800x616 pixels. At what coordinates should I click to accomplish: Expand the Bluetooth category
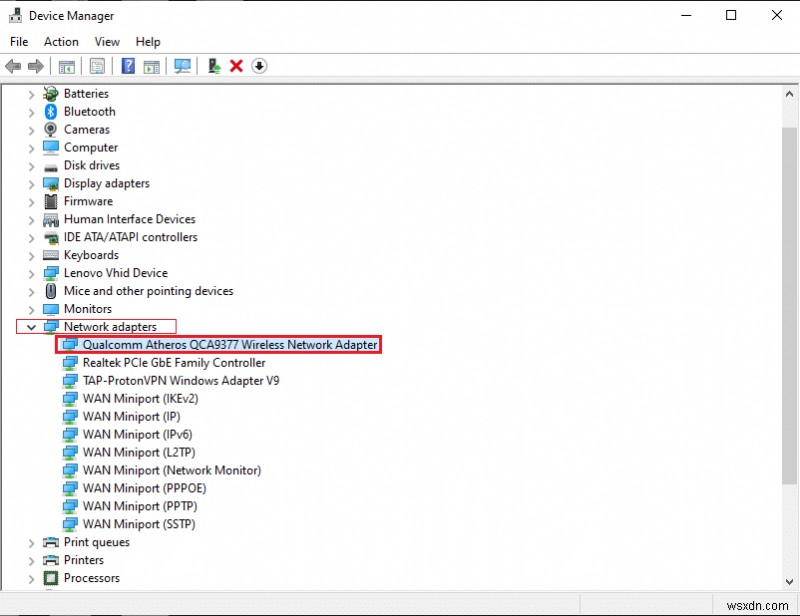point(31,111)
